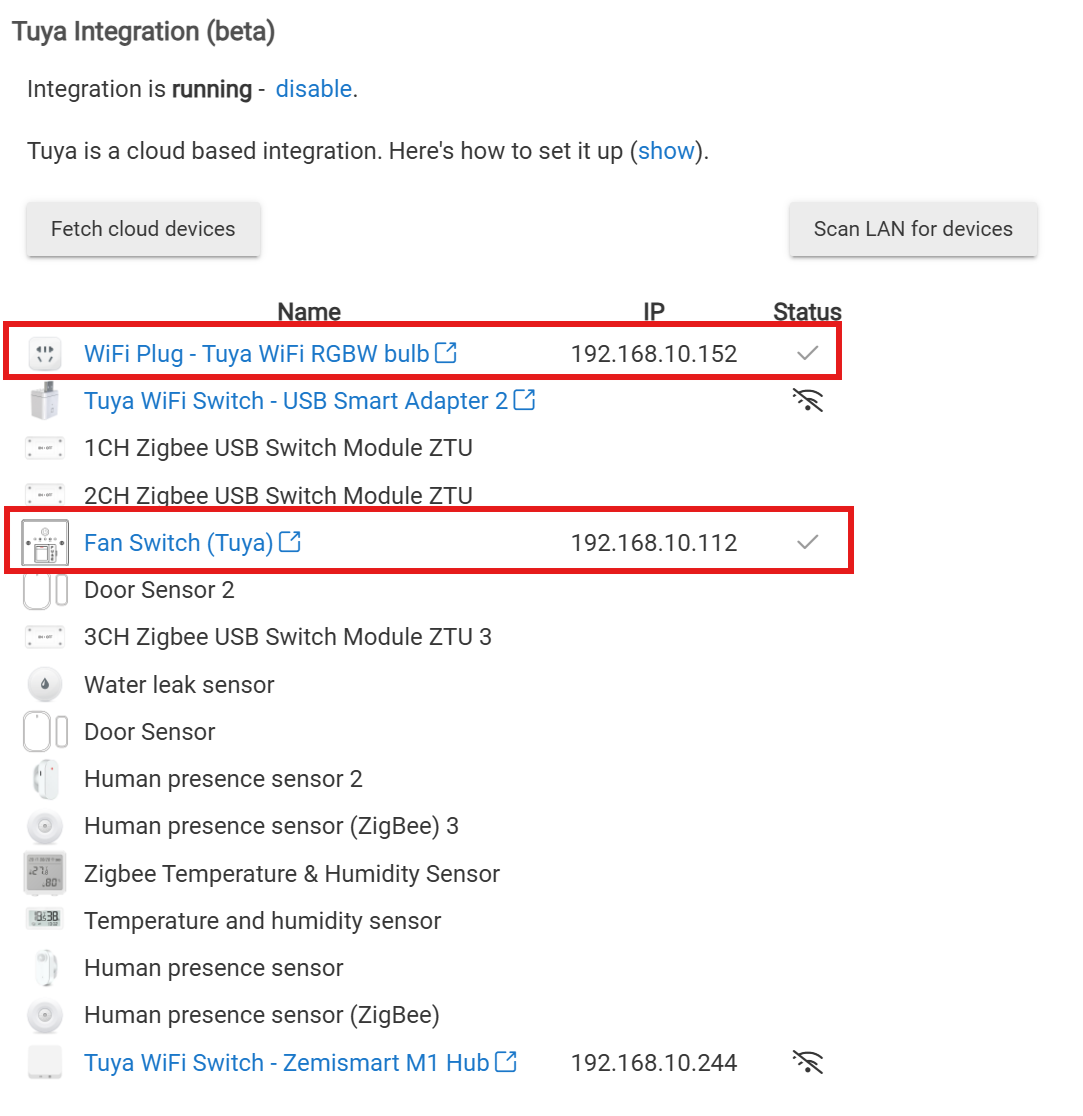
Task: Click external link icon next to Zemismart M1 Hub
Action: pos(506,1061)
